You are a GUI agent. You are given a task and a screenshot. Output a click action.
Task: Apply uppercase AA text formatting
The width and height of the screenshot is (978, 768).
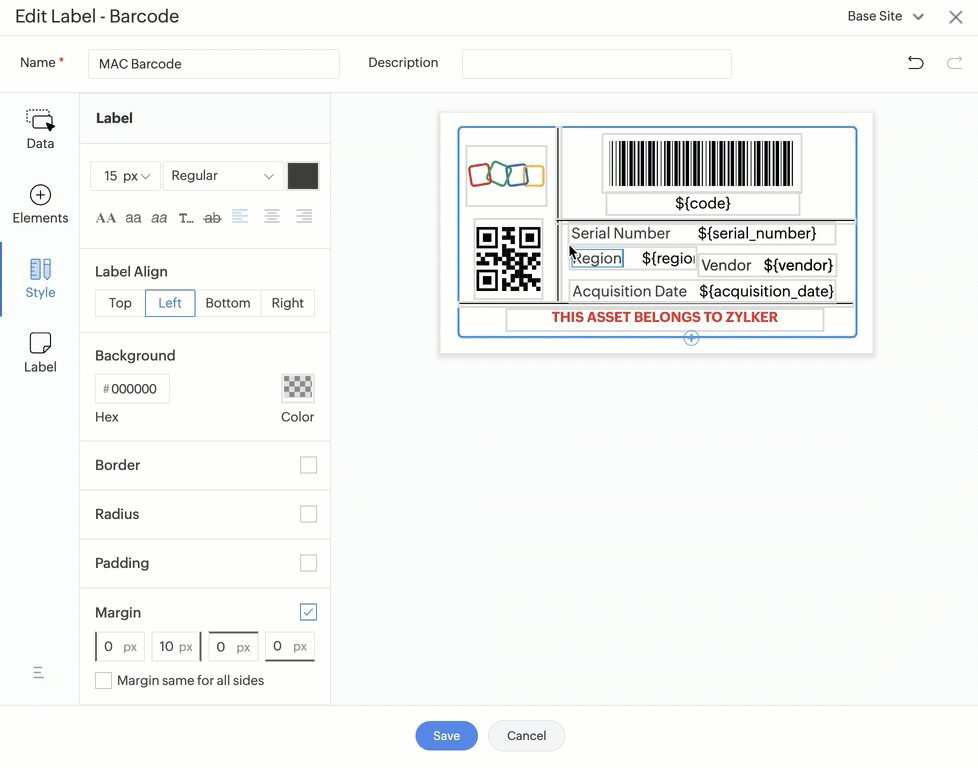click(106, 217)
